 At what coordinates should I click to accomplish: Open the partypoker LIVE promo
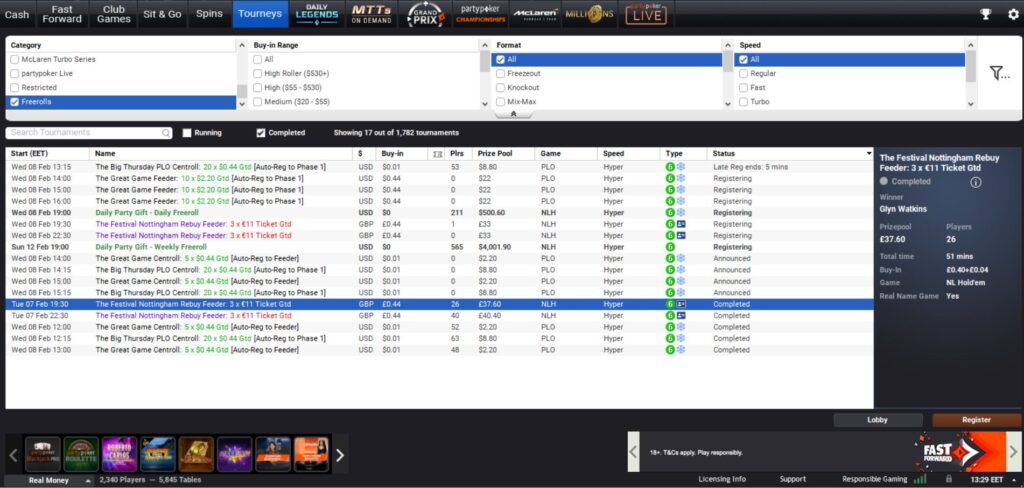tap(646, 14)
